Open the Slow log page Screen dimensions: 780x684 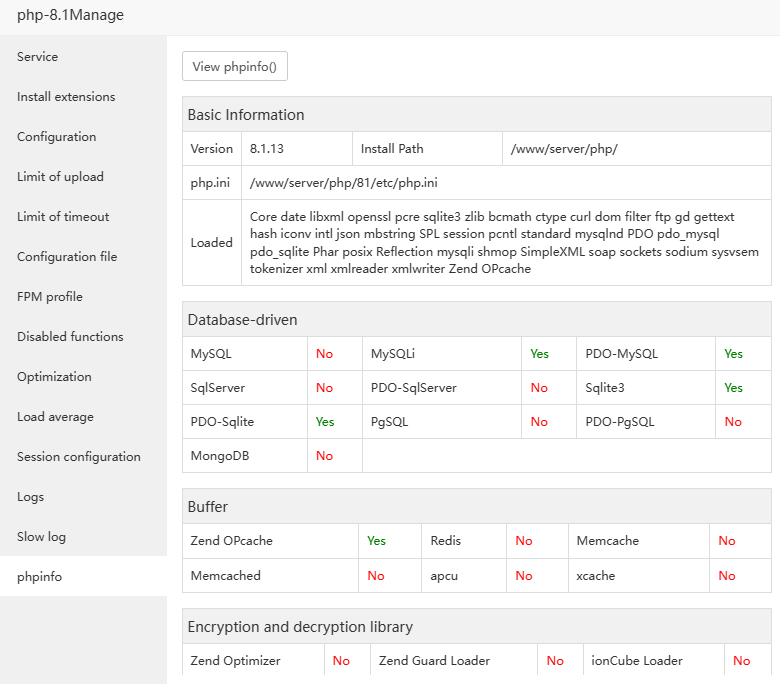[41, 537]
